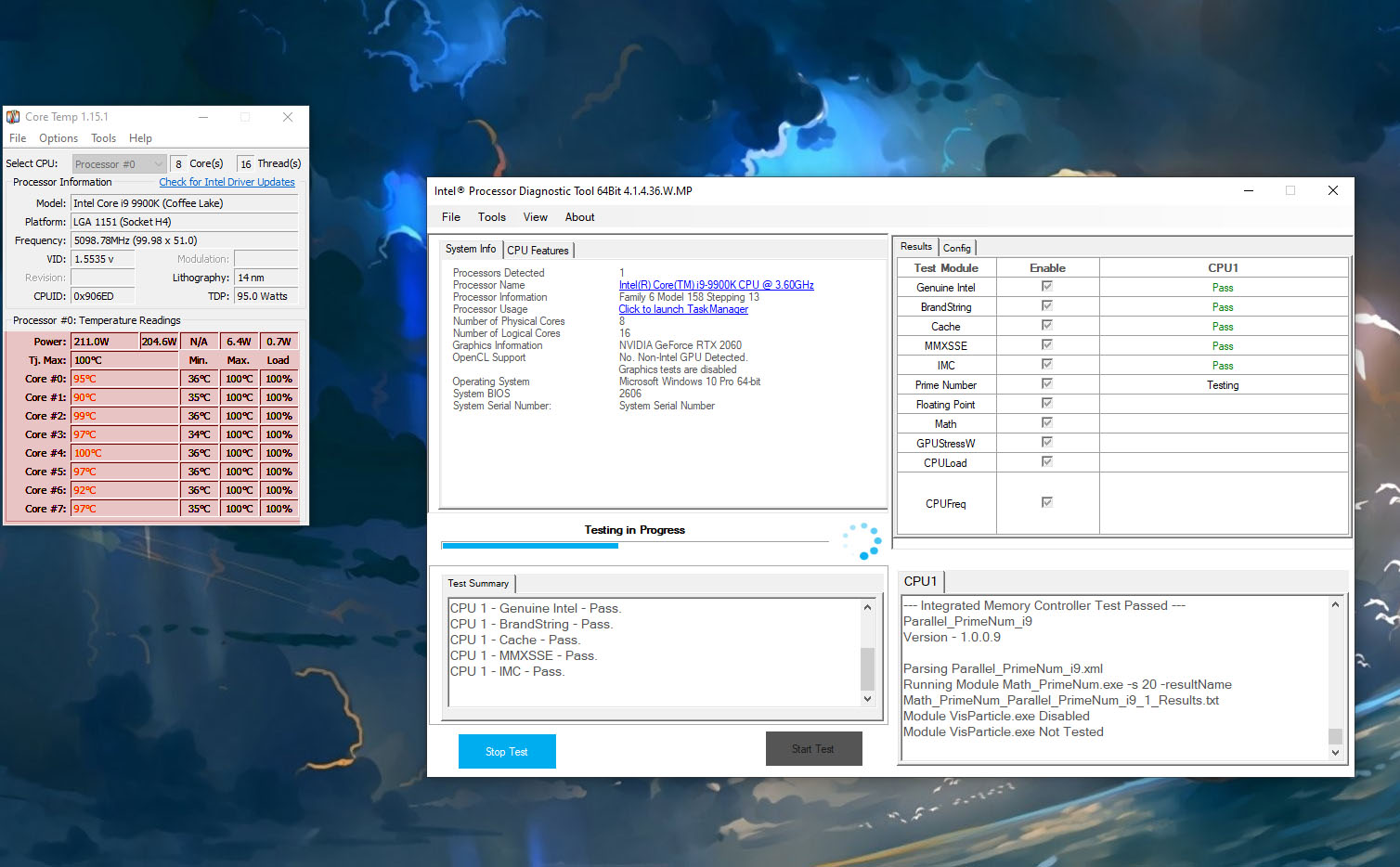Minimize the Core Temp window

pos(203,117)
